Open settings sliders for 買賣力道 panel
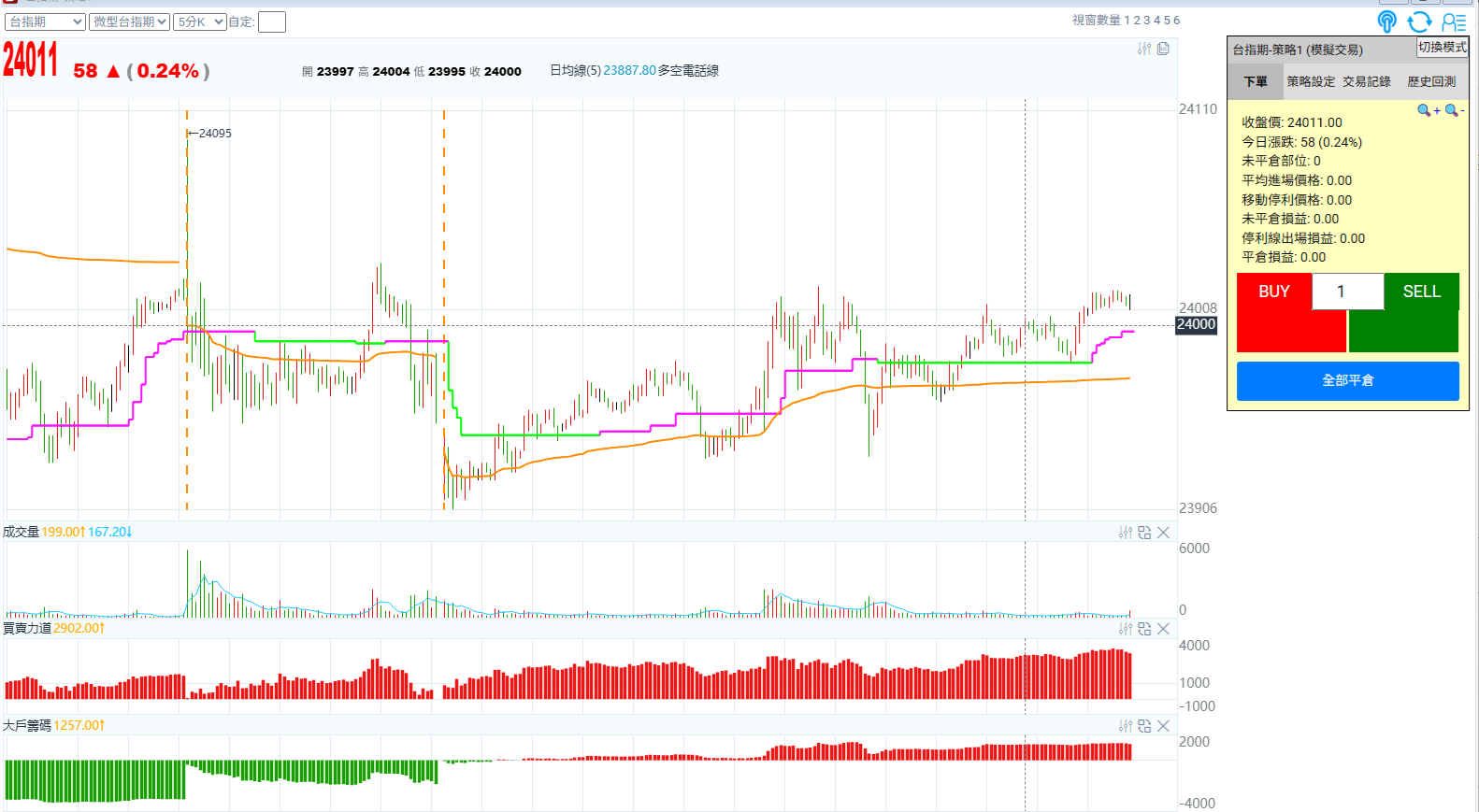1479x812 pixels. (x=1126, y=629)
